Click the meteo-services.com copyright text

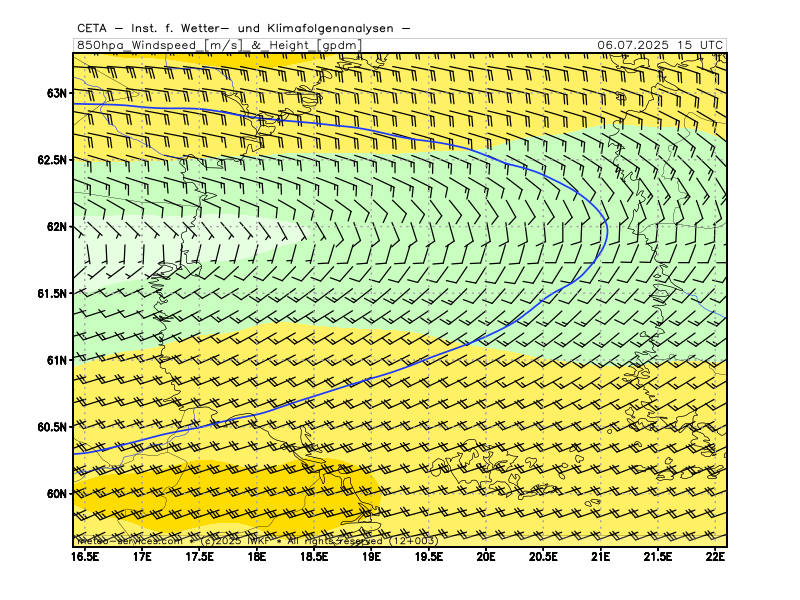click(257, 541)
